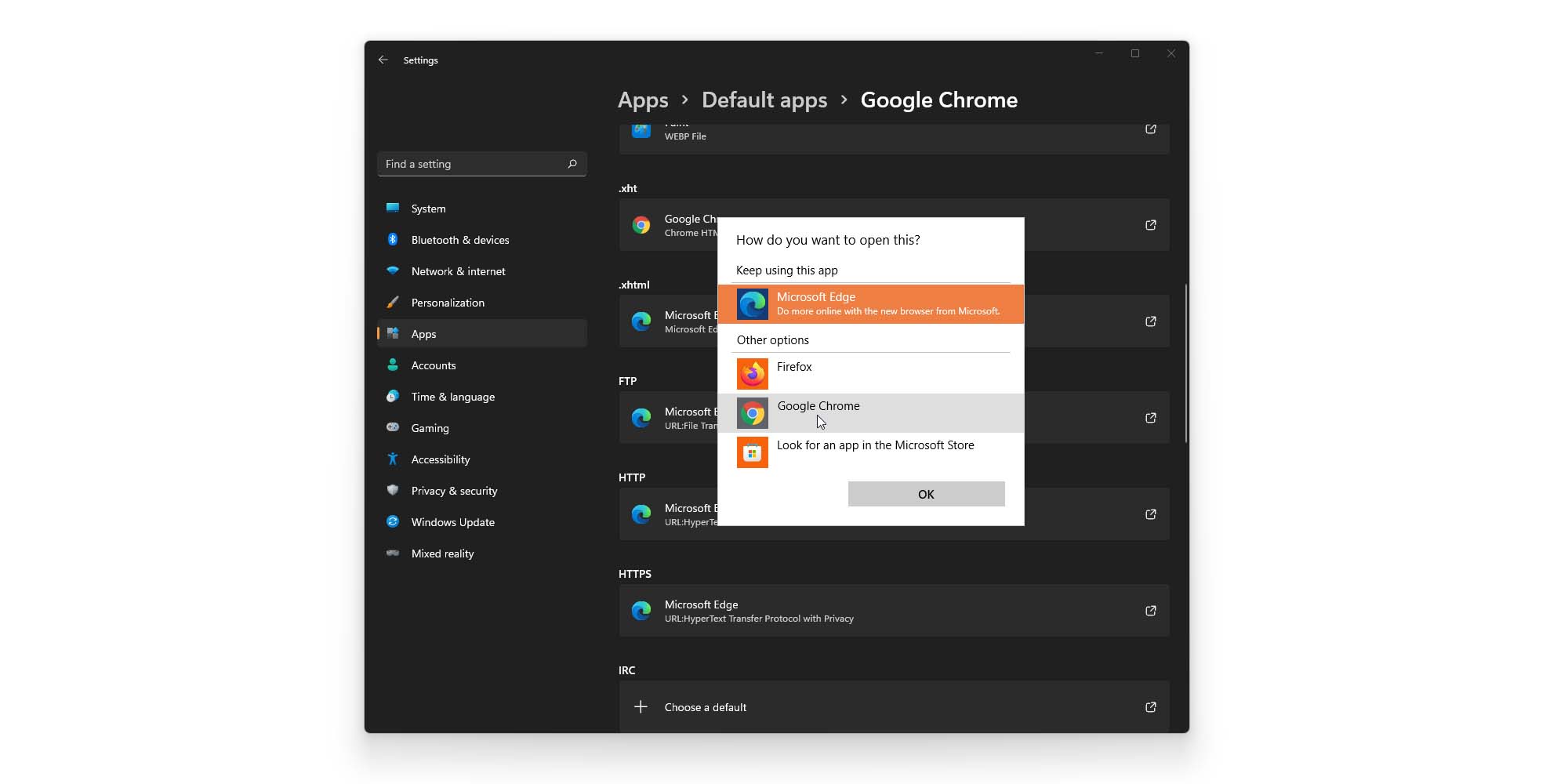Open external link icon for HTTPS row
Screen dimensions: 1568x784
coord(1150,611)
